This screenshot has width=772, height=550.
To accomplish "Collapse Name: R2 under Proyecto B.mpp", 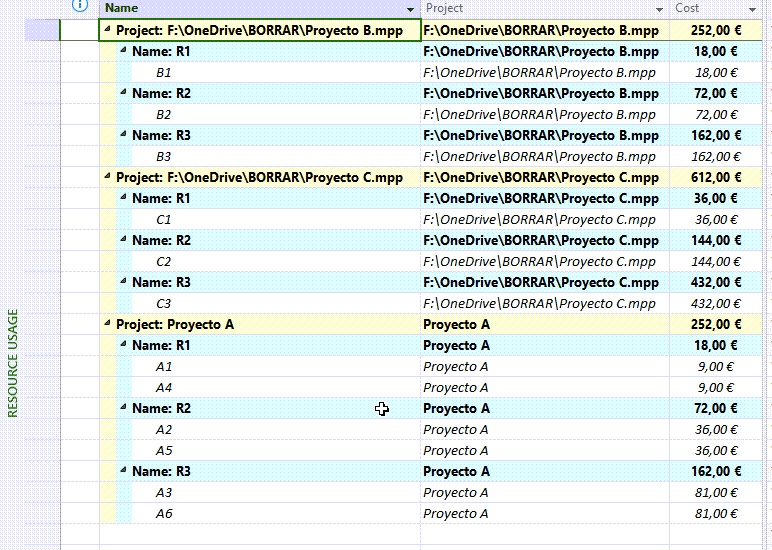I will click(124, 92).
